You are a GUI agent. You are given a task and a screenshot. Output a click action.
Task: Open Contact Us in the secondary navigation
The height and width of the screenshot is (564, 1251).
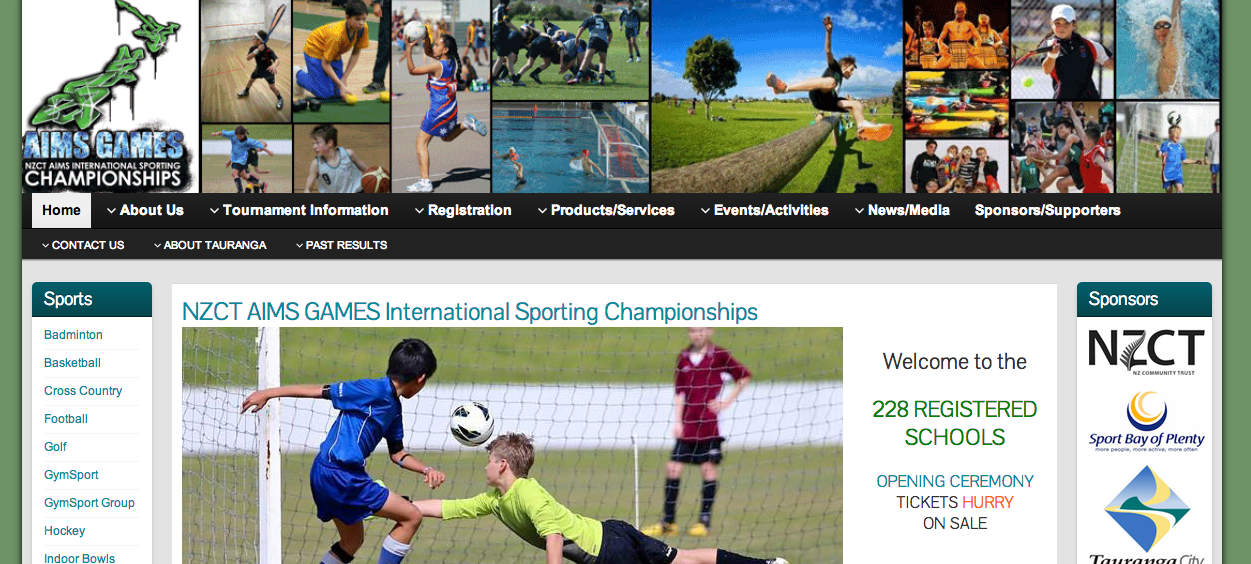tap(83, 245)
